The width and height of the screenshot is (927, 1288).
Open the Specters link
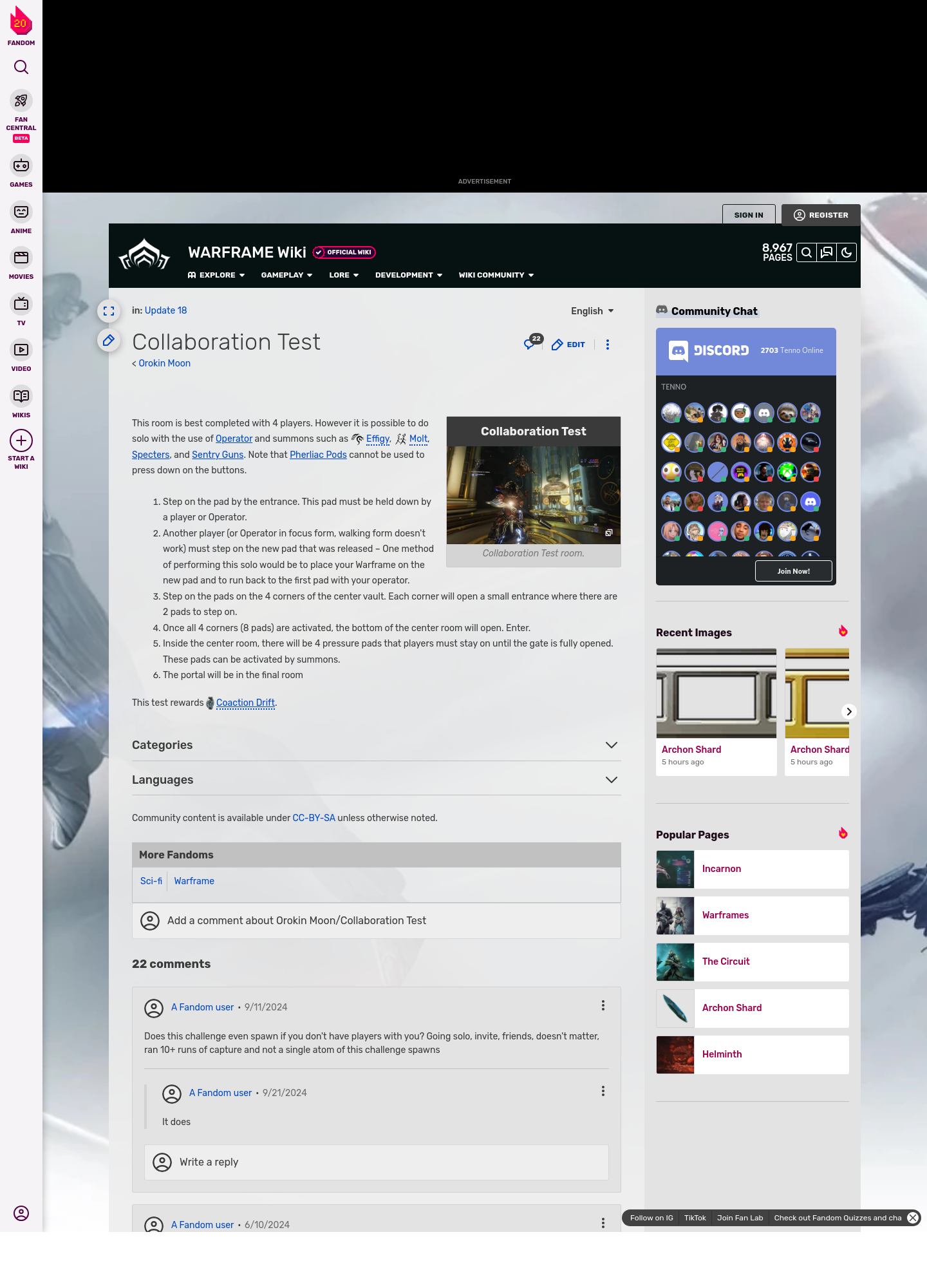[151, 455]
